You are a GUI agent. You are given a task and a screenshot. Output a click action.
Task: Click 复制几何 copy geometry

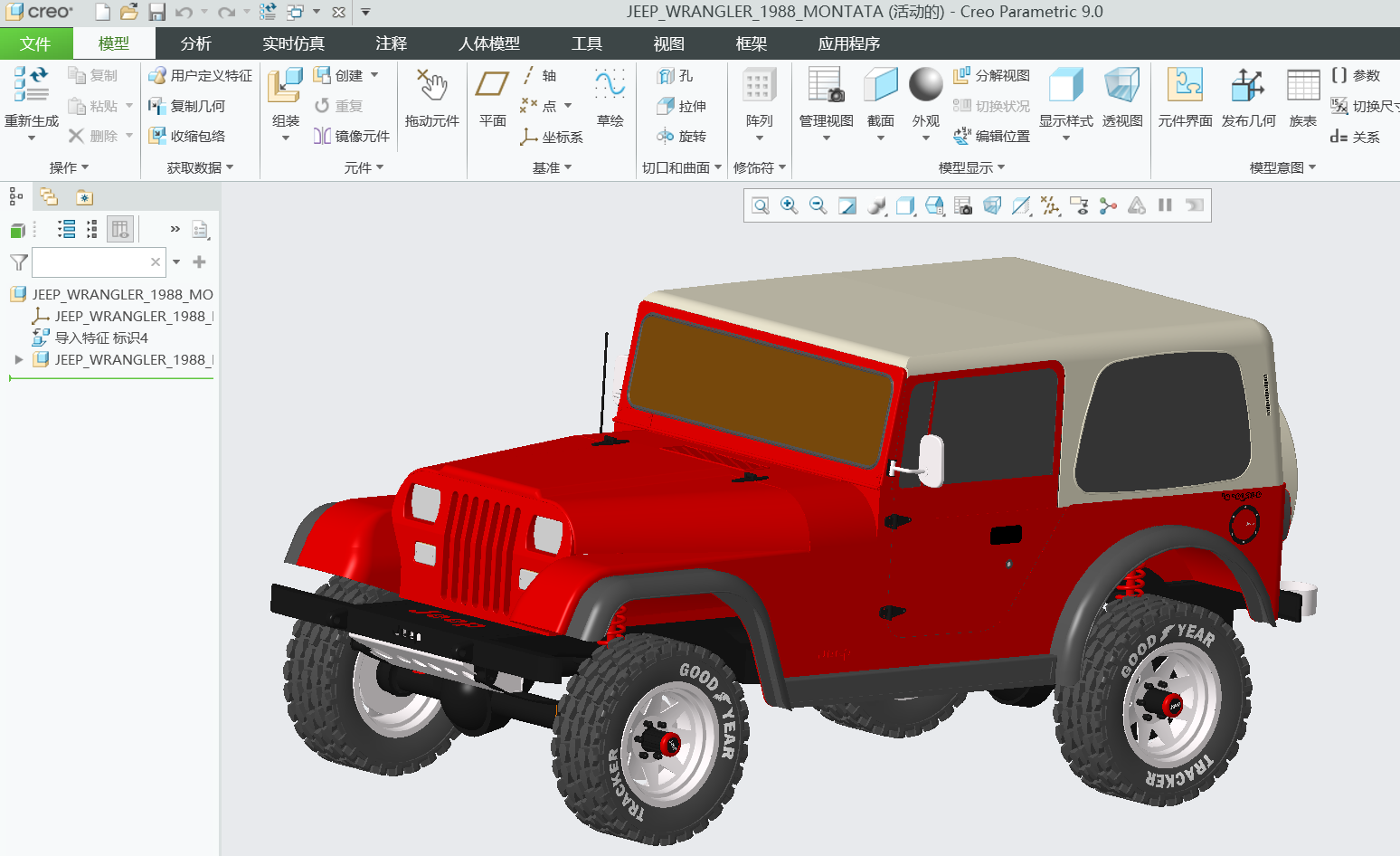187,106
